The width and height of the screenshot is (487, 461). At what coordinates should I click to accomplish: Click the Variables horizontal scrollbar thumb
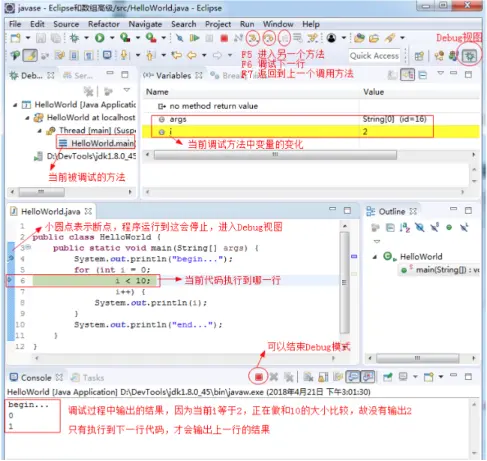pyautogui.click(x=275, y=155)
